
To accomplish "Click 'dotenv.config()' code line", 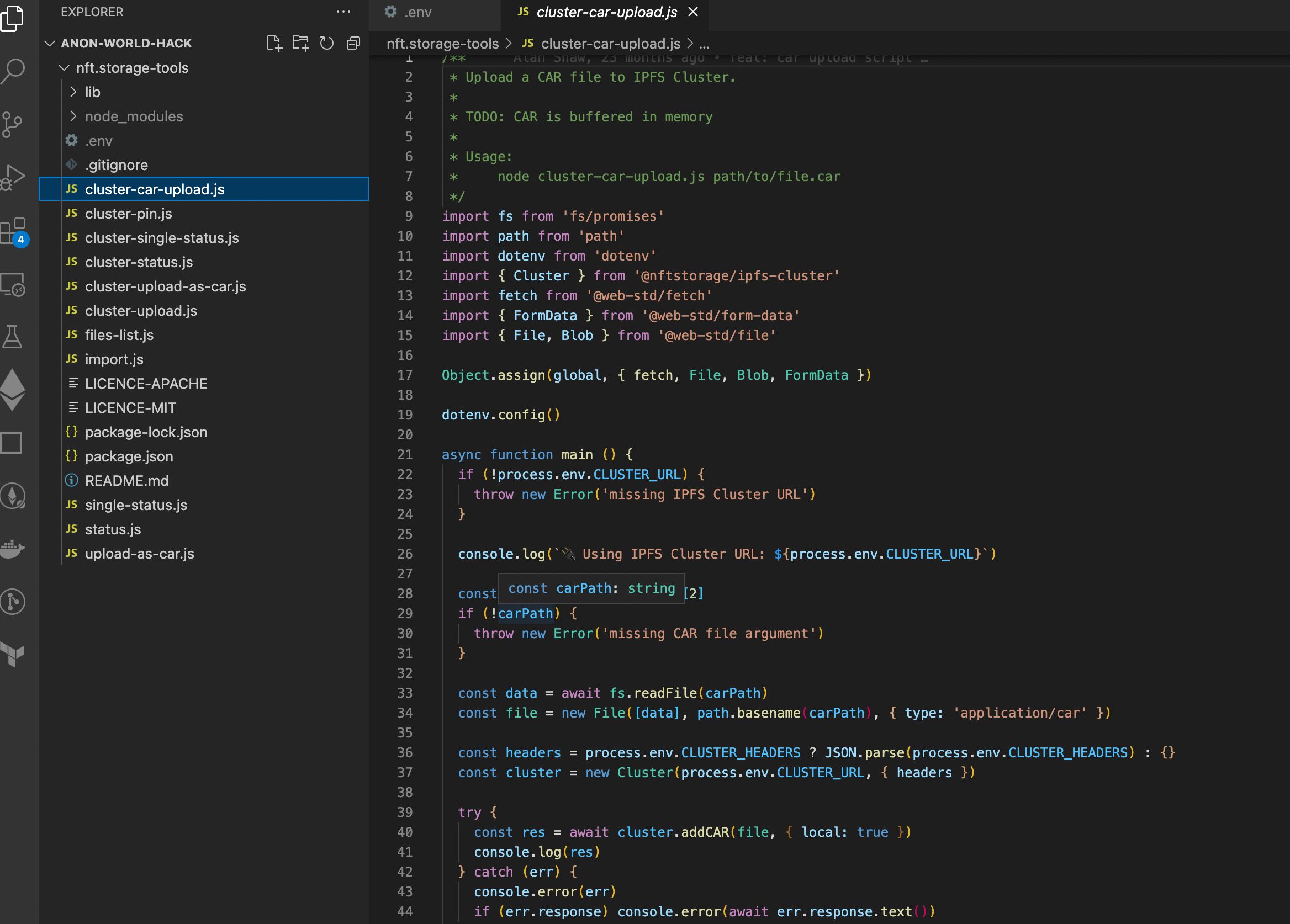I will point(501,415).
